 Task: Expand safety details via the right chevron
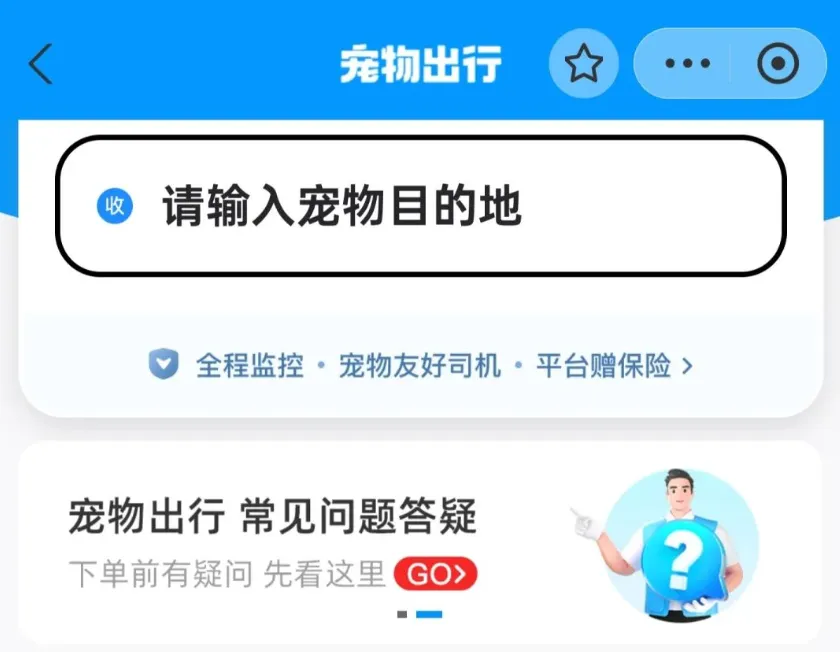coord(687,366)
